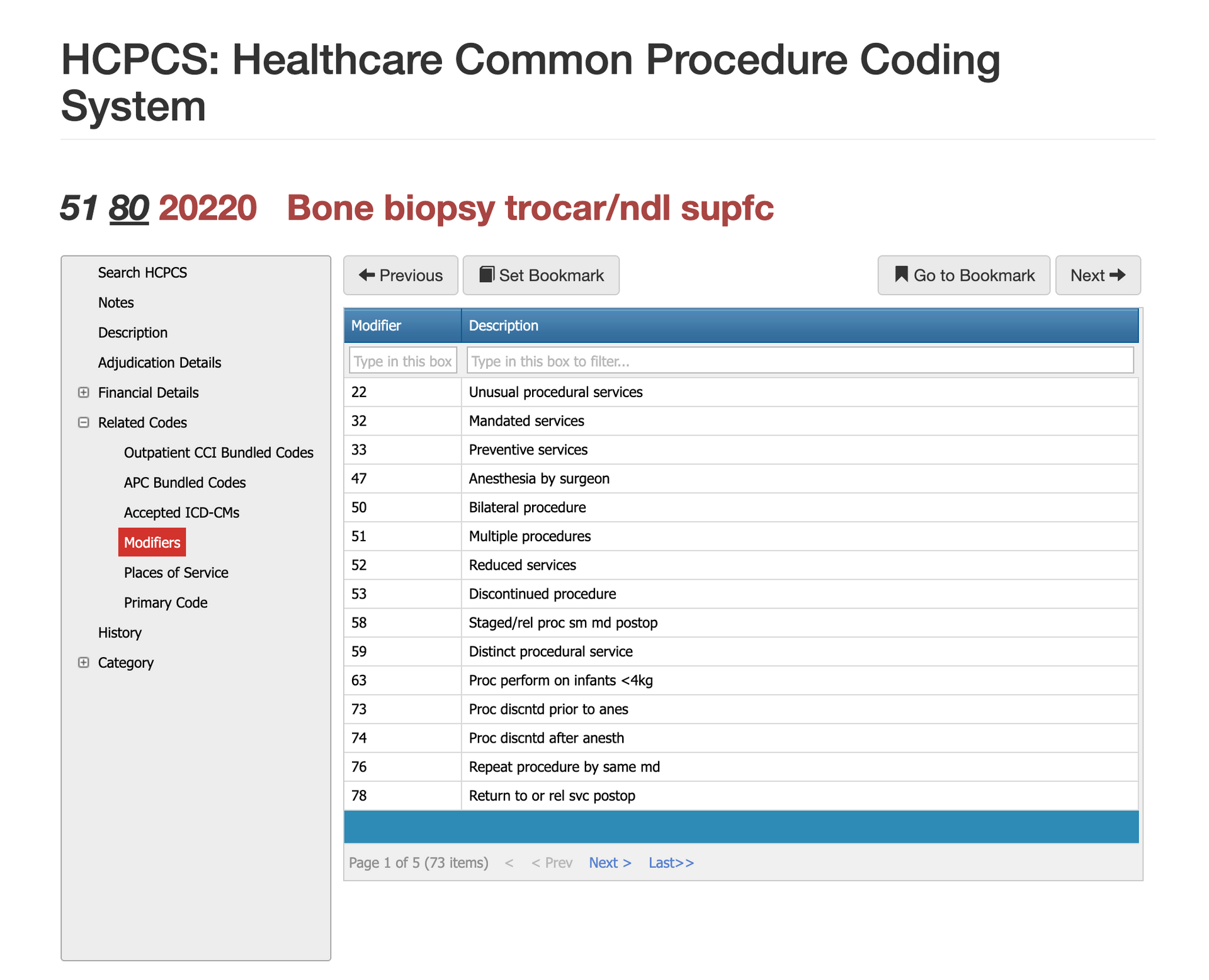Expand the Financial Details section

click(x=84, y=392)
